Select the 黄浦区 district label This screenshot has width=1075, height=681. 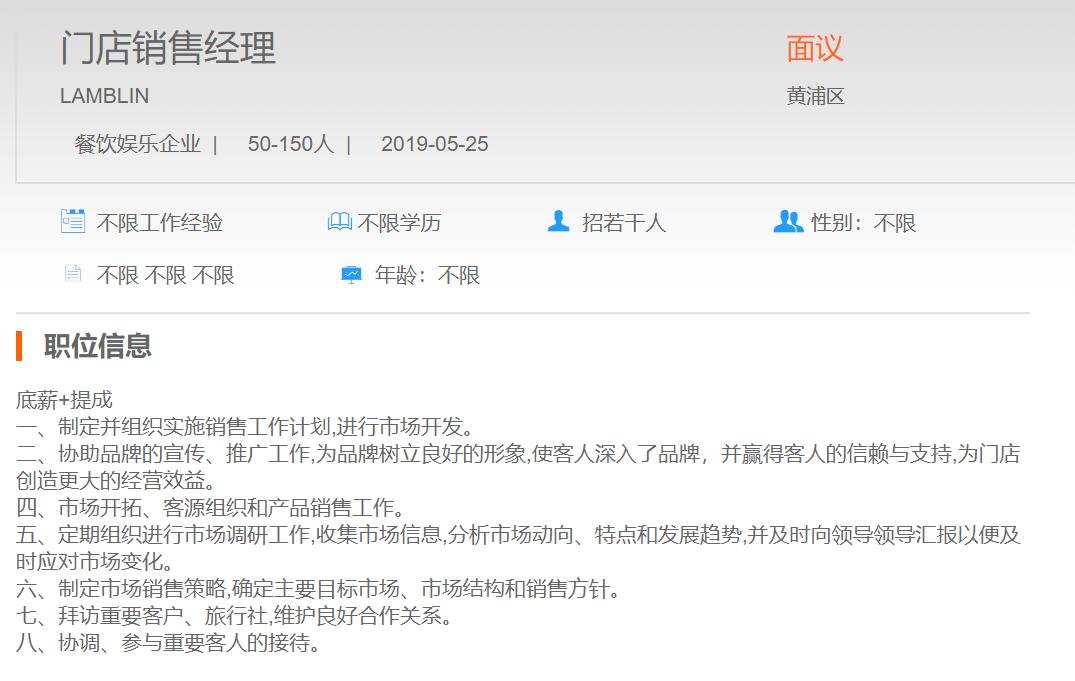point(816,96)
